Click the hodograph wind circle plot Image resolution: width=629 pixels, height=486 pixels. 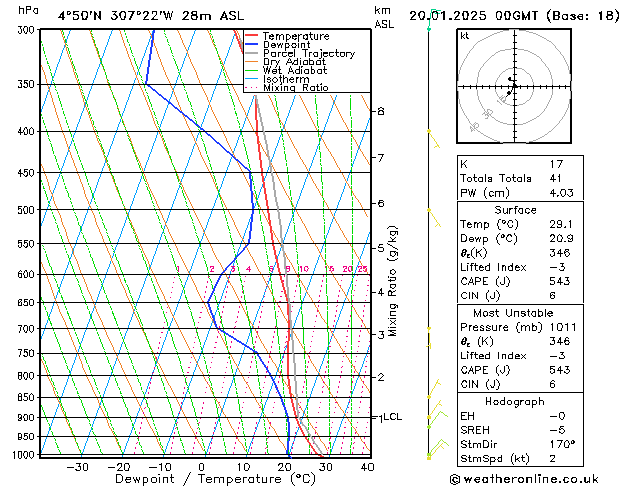(514, 86)
